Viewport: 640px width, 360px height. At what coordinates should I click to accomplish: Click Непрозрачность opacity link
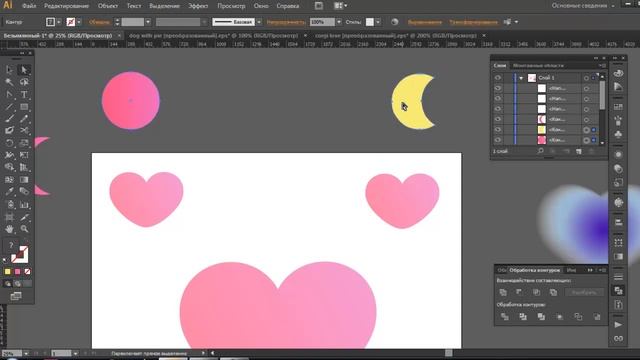click(286, 22)
